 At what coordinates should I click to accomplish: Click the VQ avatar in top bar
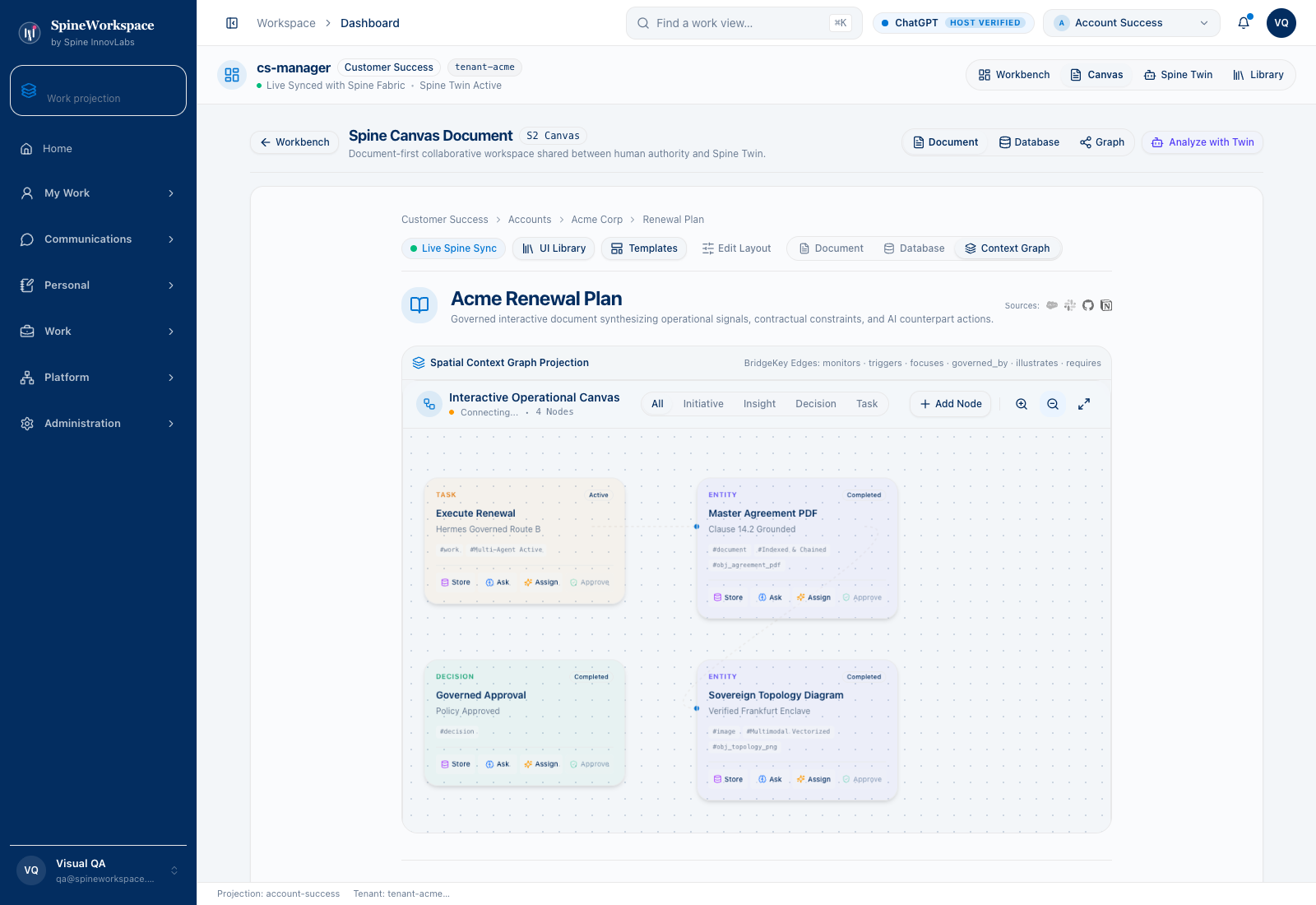pyautogui.click(x=1281, y=23)
